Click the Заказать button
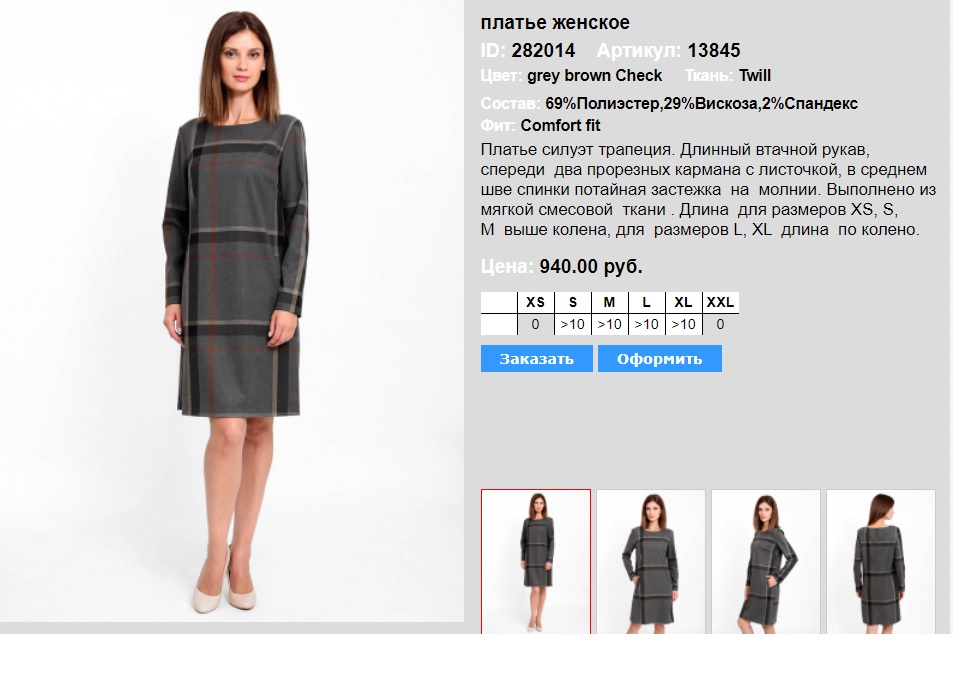The image size is (955, 699). click(x=536, y=359)
